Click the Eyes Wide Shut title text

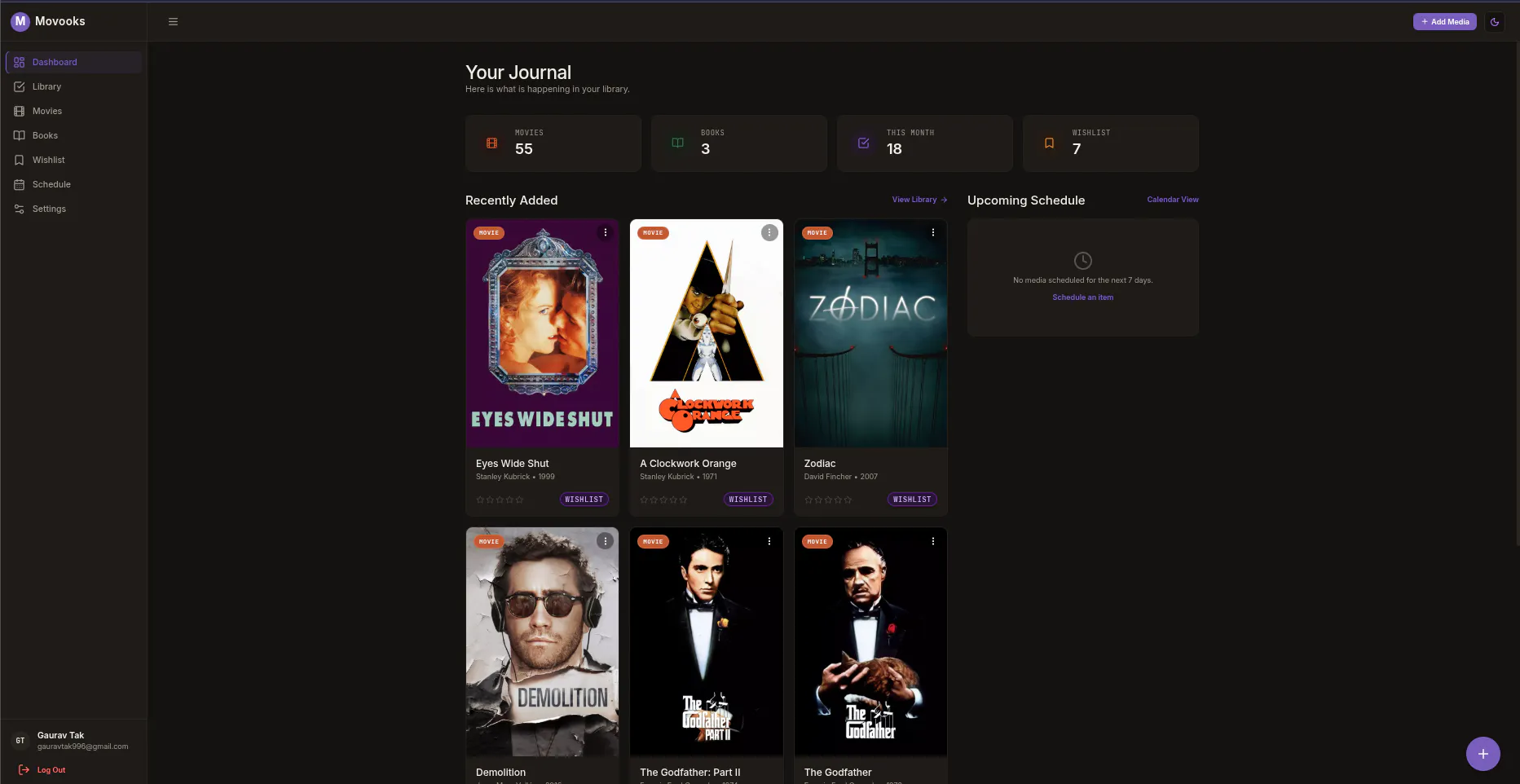point(513,464)
